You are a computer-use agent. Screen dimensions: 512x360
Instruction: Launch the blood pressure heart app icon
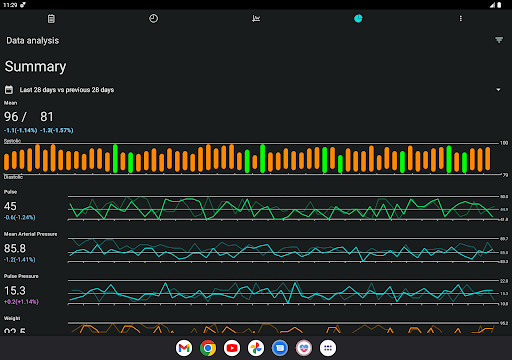[304, 348]
